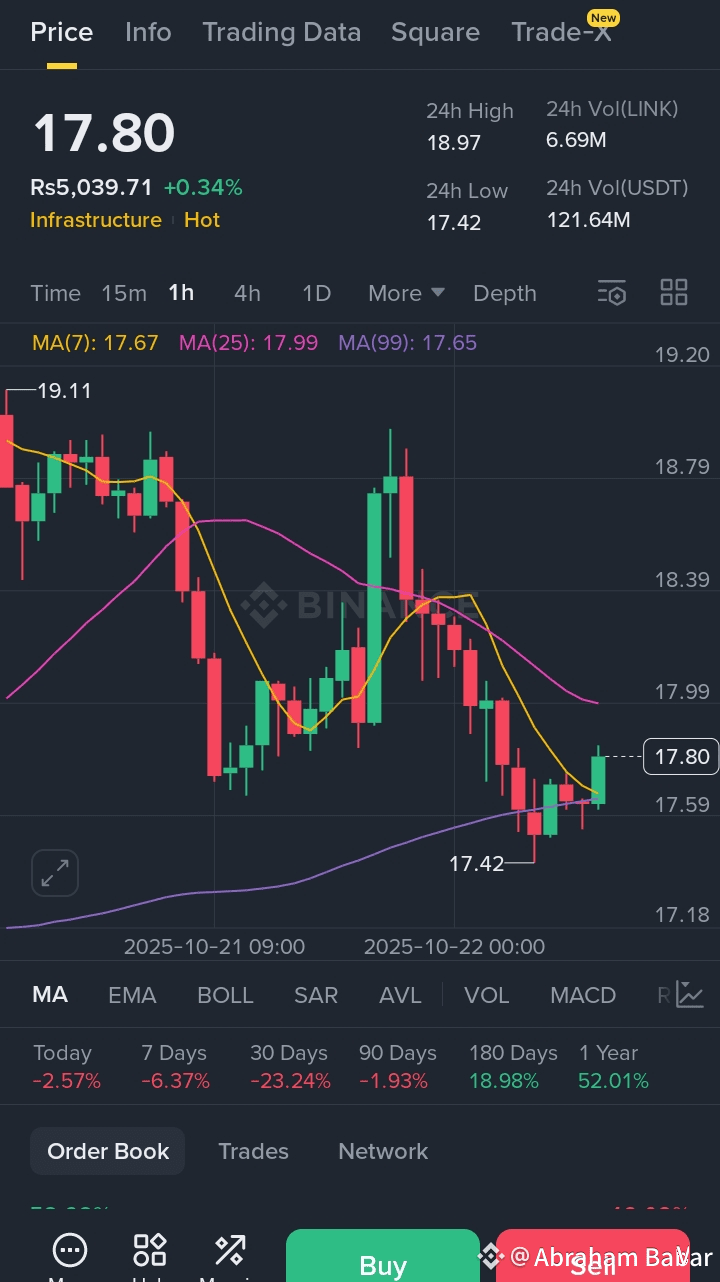The image size is (720, 1282).
Task: Click the 17.42 low label on chart
Action: point(476,863)
